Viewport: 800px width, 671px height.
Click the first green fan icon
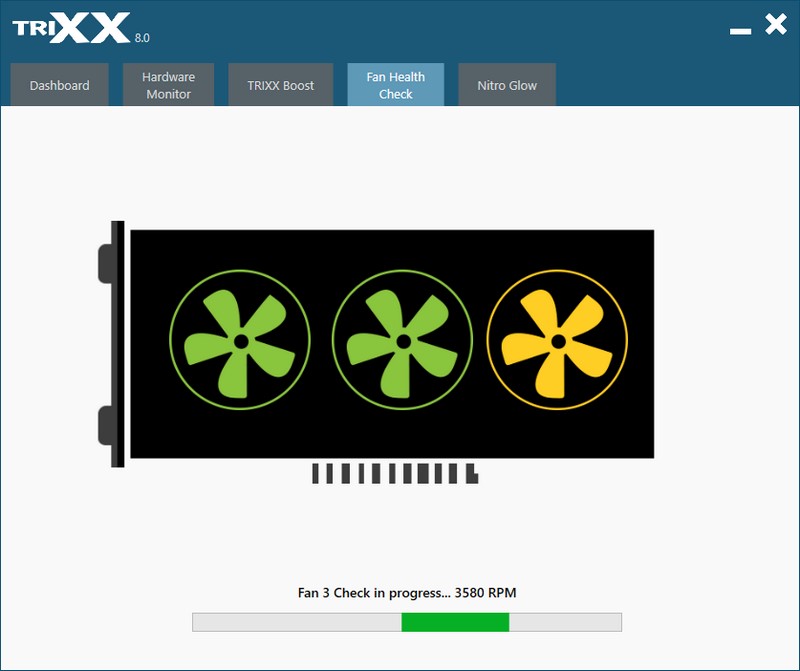tap(240, 340)
